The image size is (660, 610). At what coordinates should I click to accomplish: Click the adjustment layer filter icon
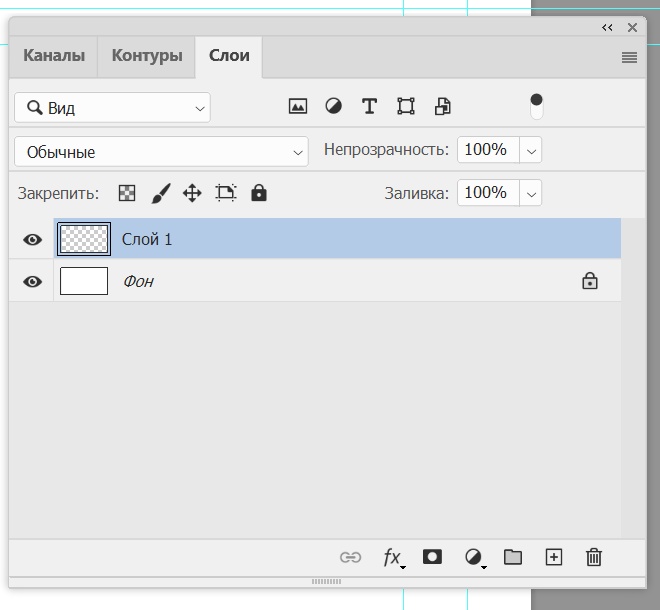click(x=333, y=106)
